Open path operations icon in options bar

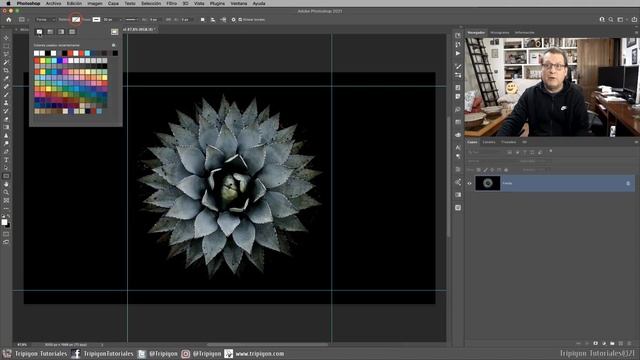point(202,20)
